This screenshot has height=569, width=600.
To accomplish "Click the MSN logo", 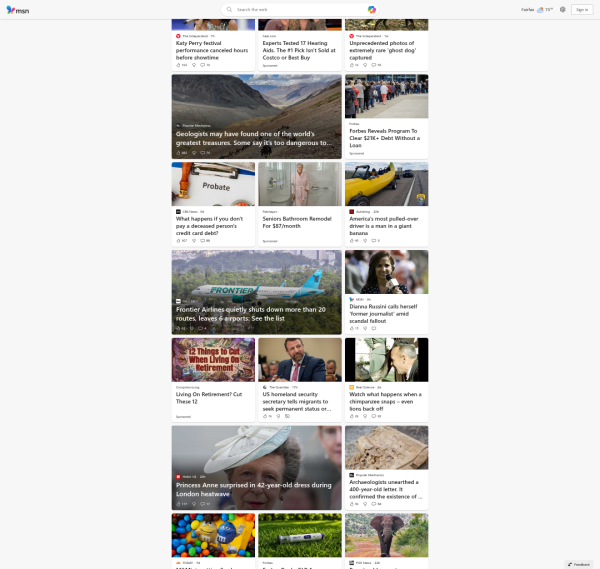I will [18, 10].
